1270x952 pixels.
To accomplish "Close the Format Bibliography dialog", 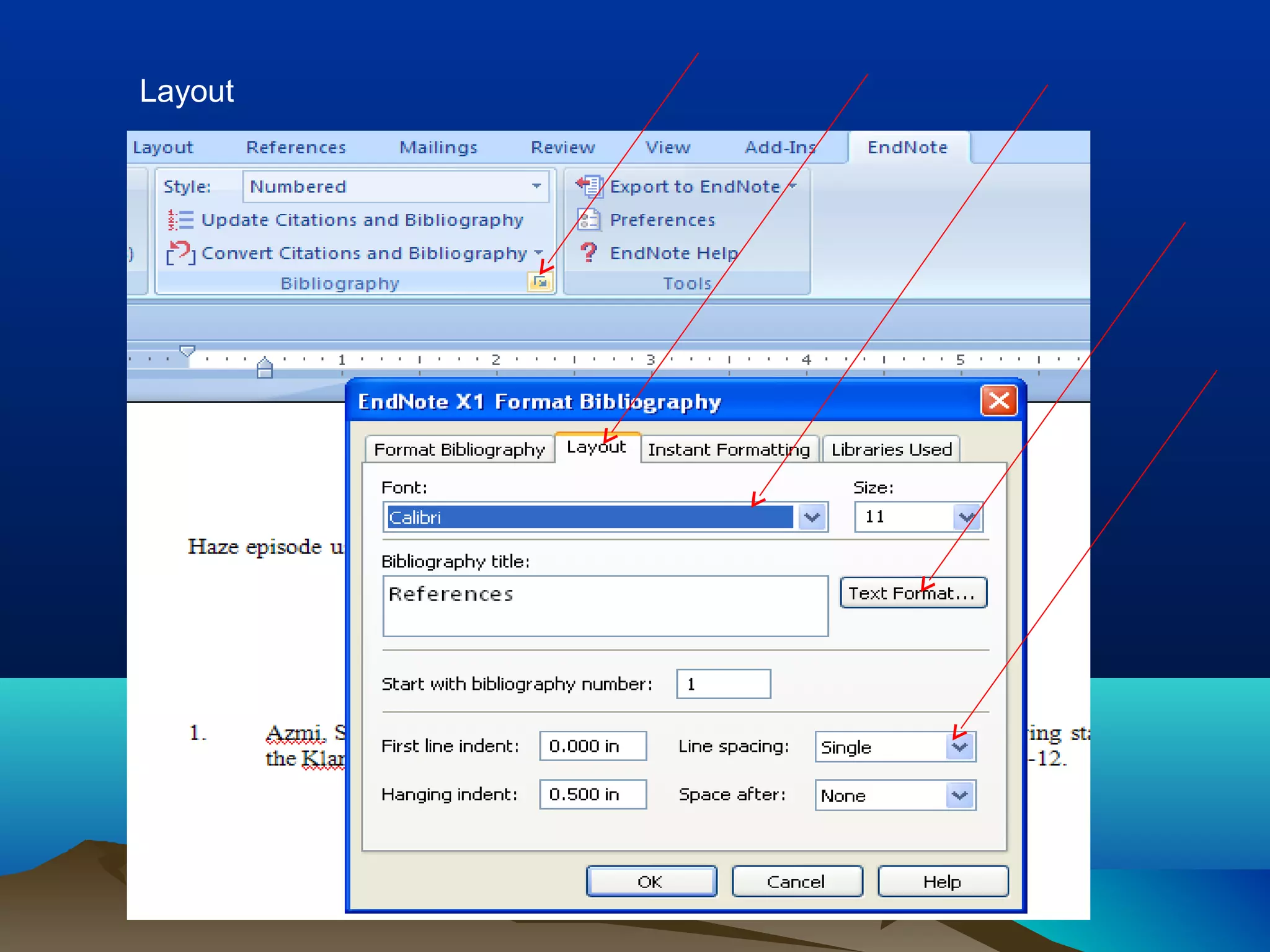I will click(998, 401).
